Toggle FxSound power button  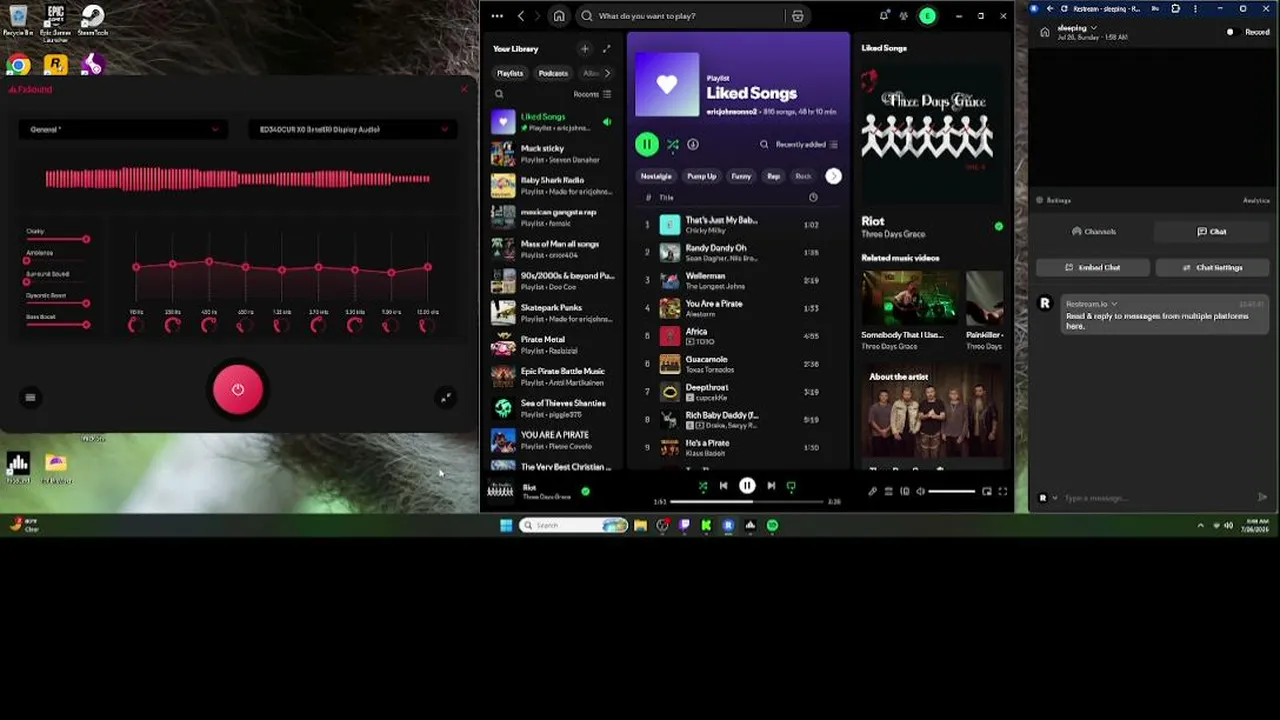(238, 390)
